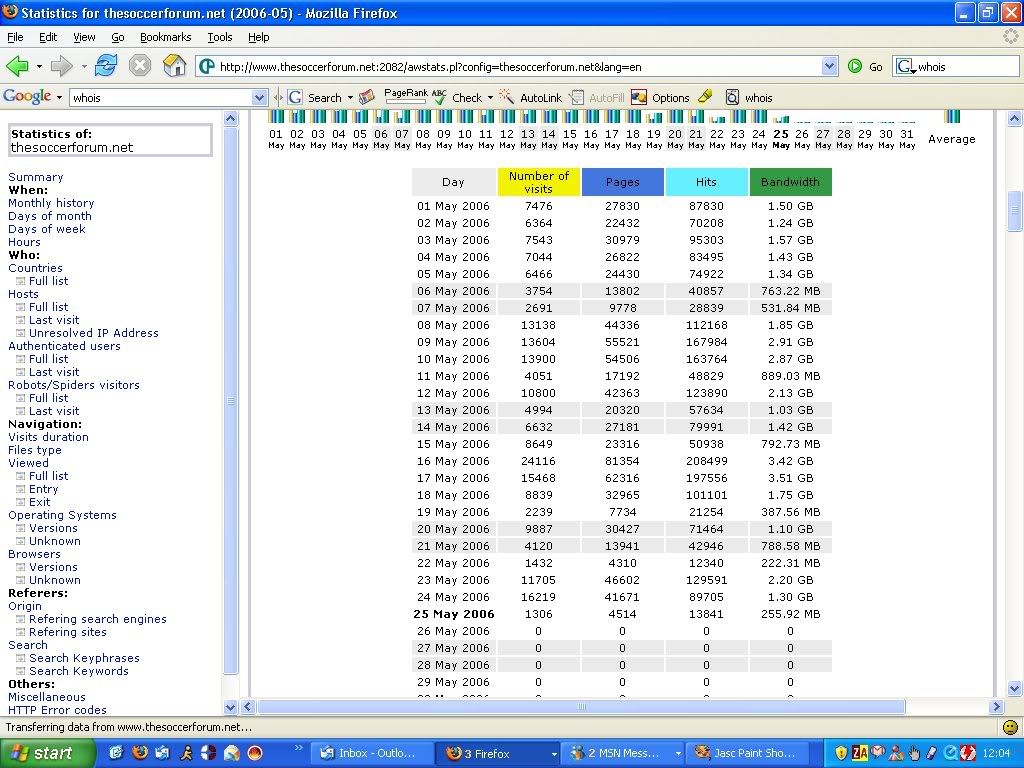Open the spell Check dropdown arrow
1024x768 pixels.
[490, 98]
